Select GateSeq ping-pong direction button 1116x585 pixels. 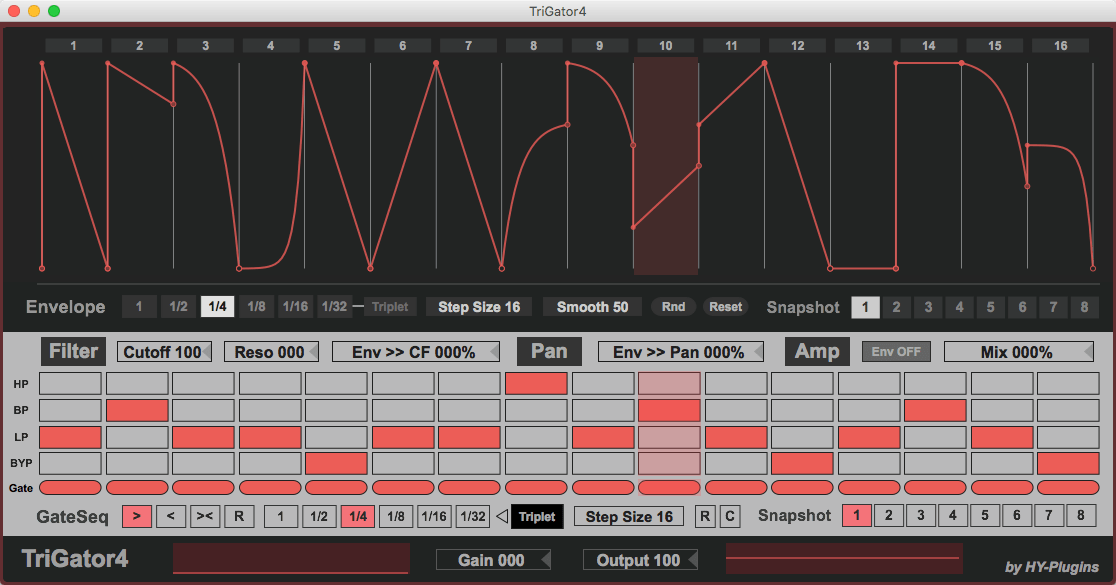click(205, 516)
